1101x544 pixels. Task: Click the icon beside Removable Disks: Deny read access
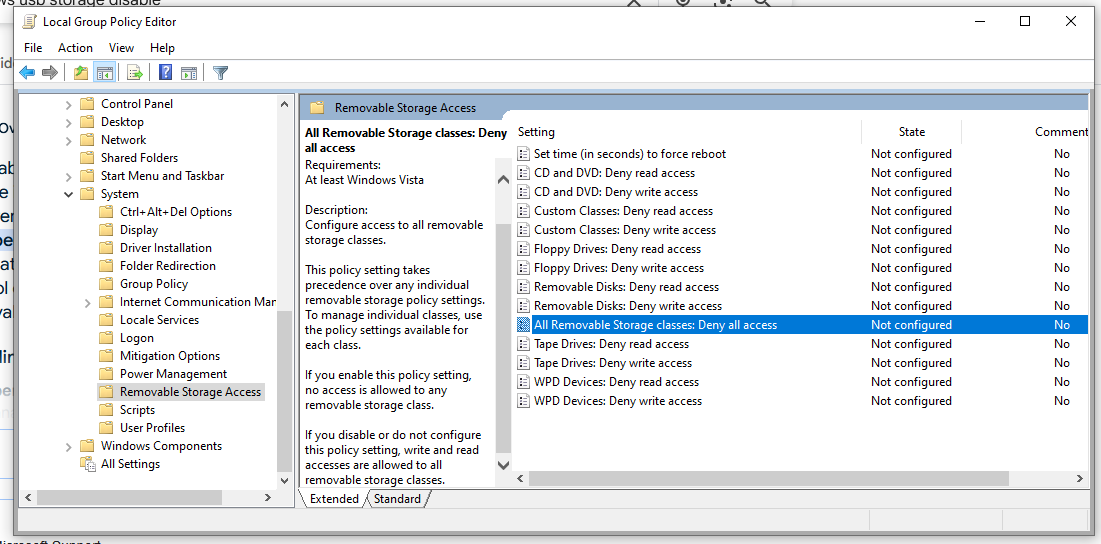point(523,286)
